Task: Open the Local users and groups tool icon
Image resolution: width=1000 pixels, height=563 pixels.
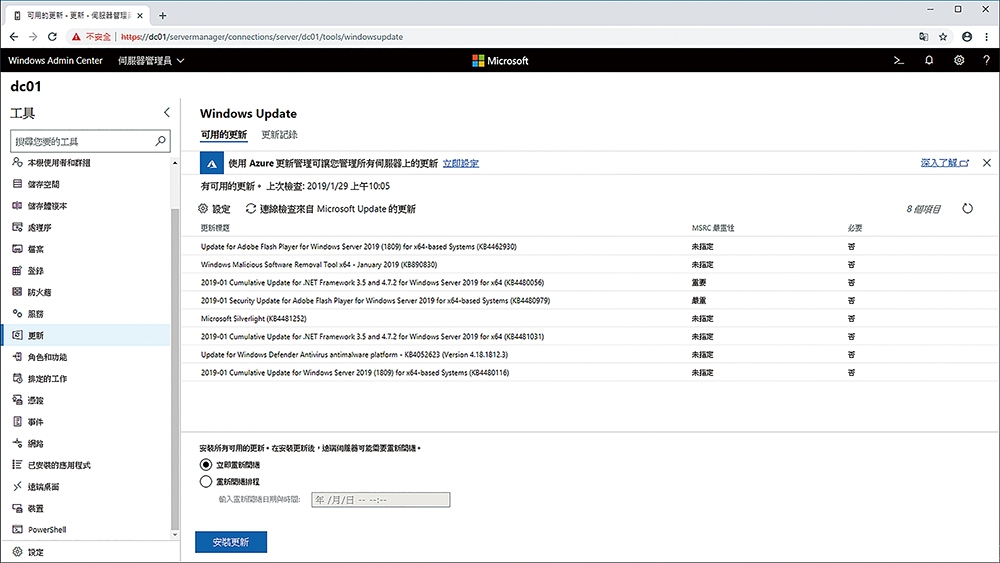Action: click(17, 163)
